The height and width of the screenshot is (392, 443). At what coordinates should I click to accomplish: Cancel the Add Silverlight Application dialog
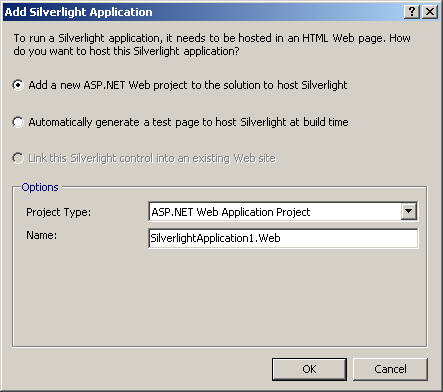click(390, 369)
